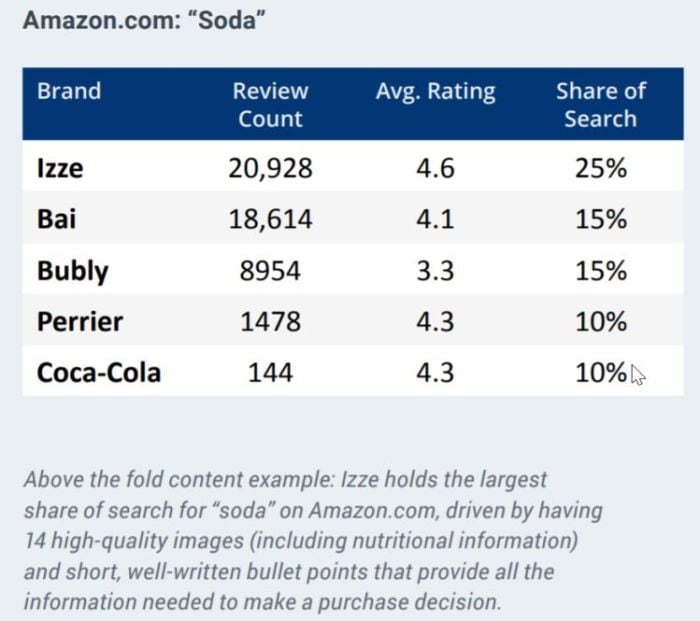Screen dimensions: 700x621
Task: Click the Izze brand name
Action: tap(60, 168)
